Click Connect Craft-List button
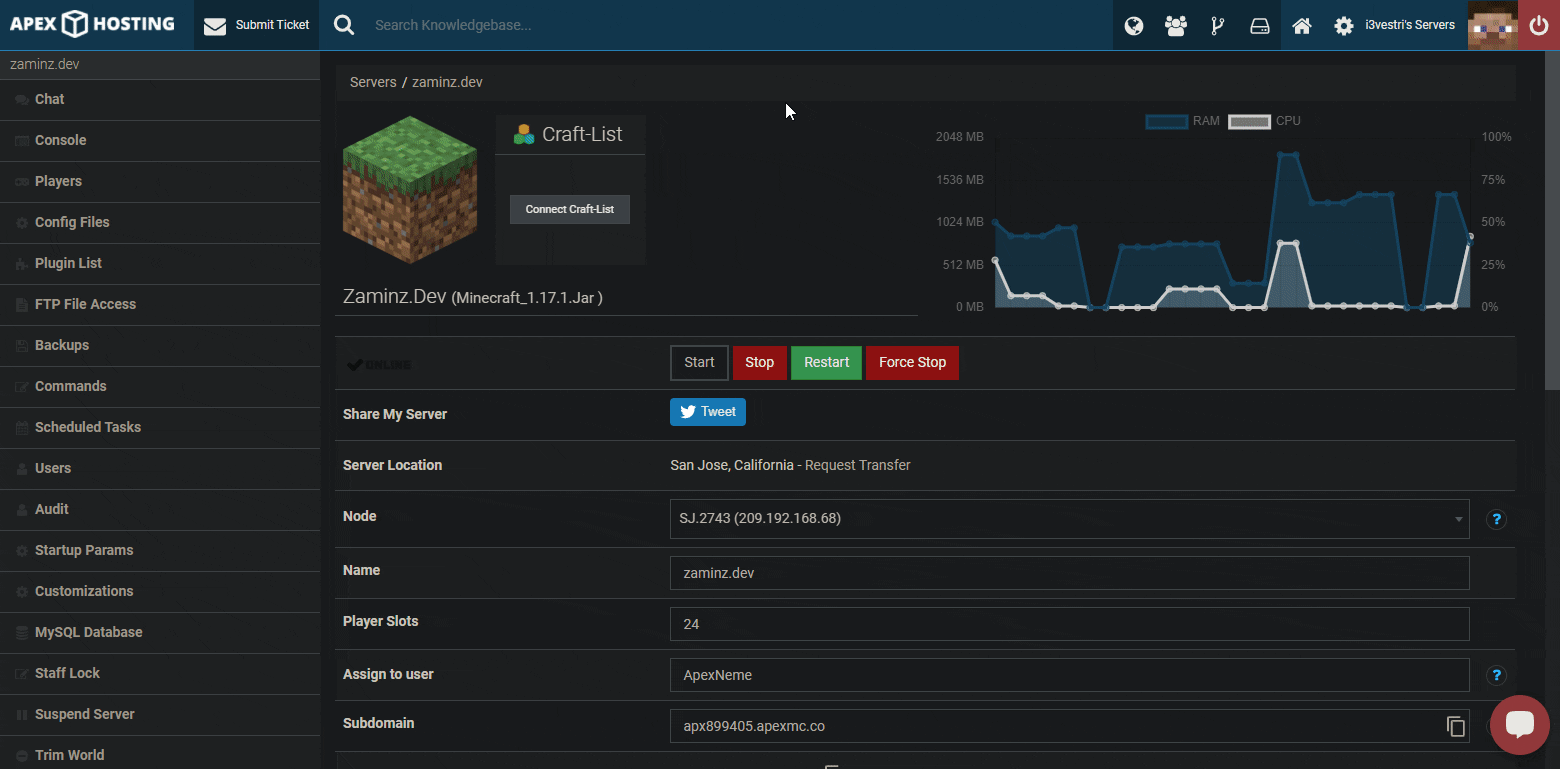 click(x=570, y=209)
